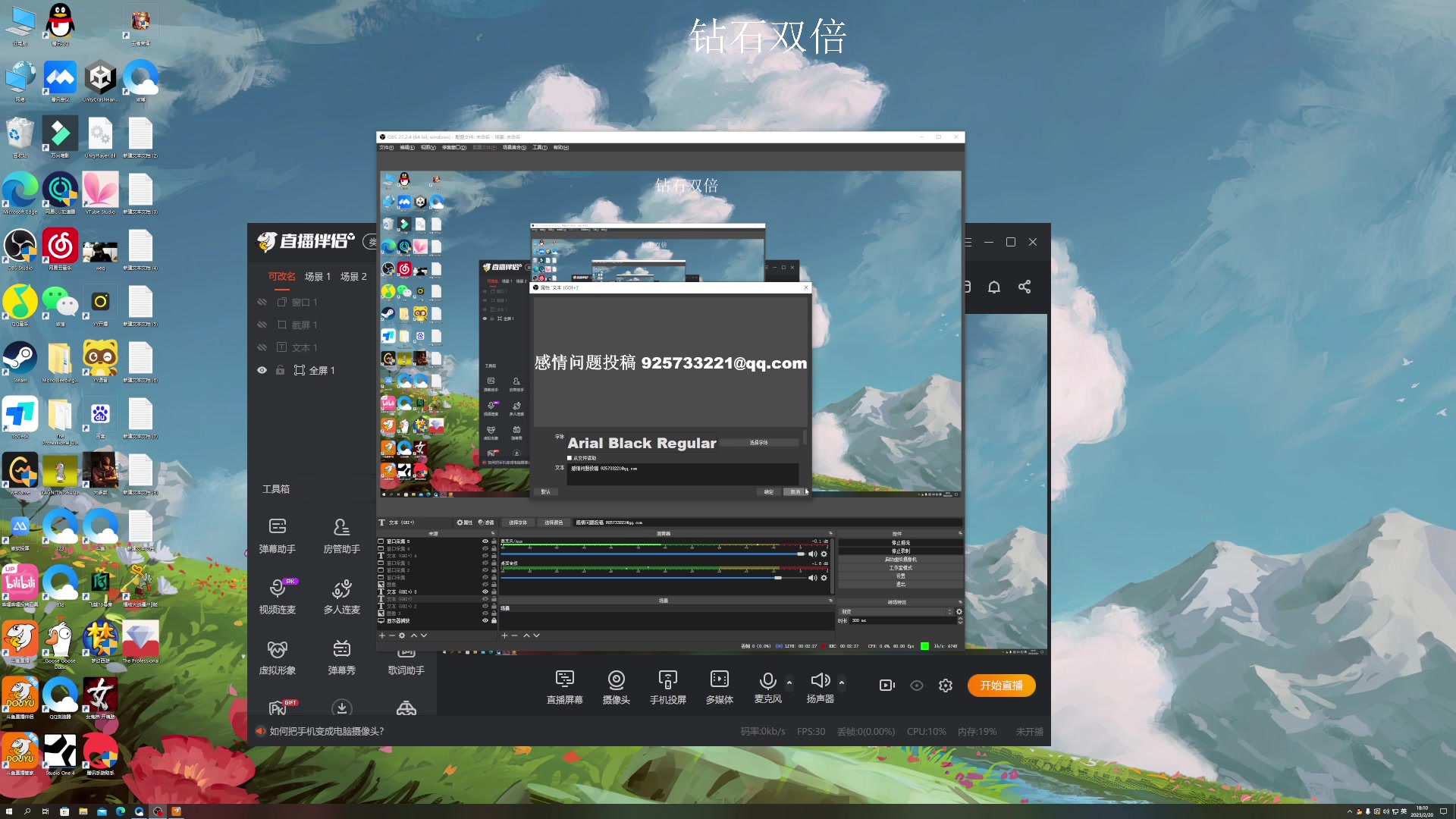Expand the 房管助手 panel

tap(340, 535)
